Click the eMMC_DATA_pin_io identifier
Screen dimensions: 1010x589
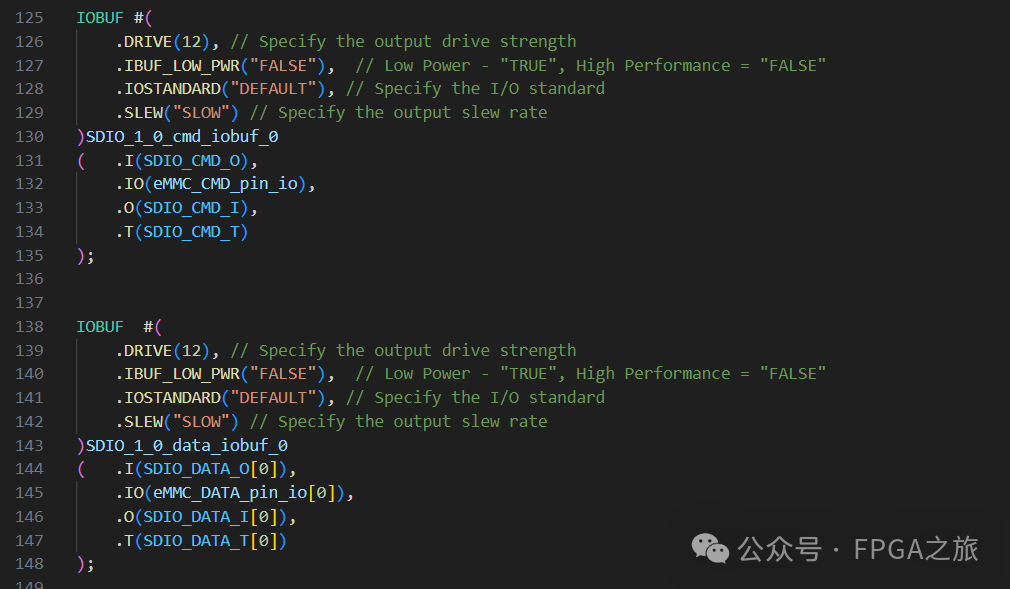point(230,493)
